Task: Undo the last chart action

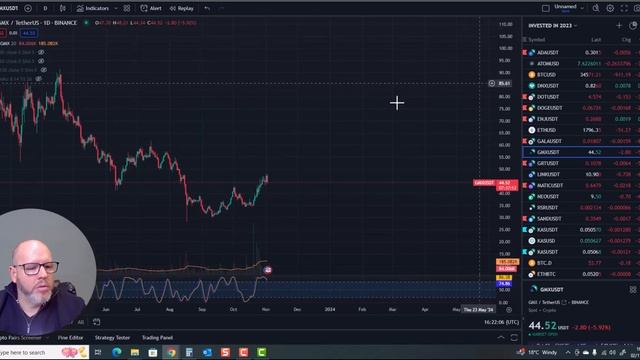Action: point(207,8)
